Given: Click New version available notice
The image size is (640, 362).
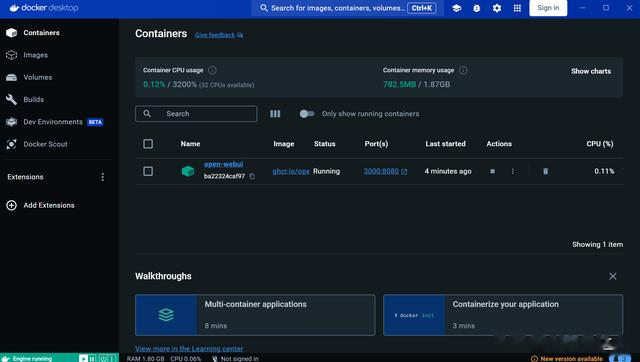Looking at the screenshot, I should click(567, 359).
